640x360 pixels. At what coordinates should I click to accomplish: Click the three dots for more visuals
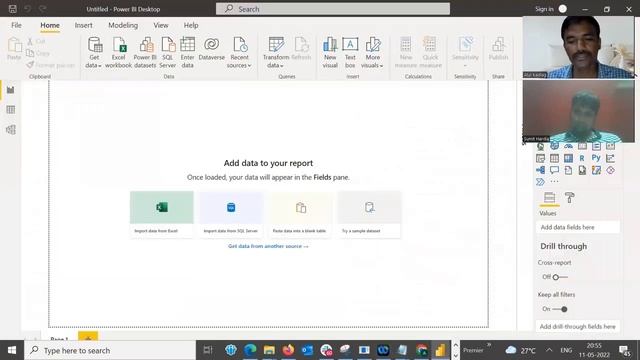point(554,181)
